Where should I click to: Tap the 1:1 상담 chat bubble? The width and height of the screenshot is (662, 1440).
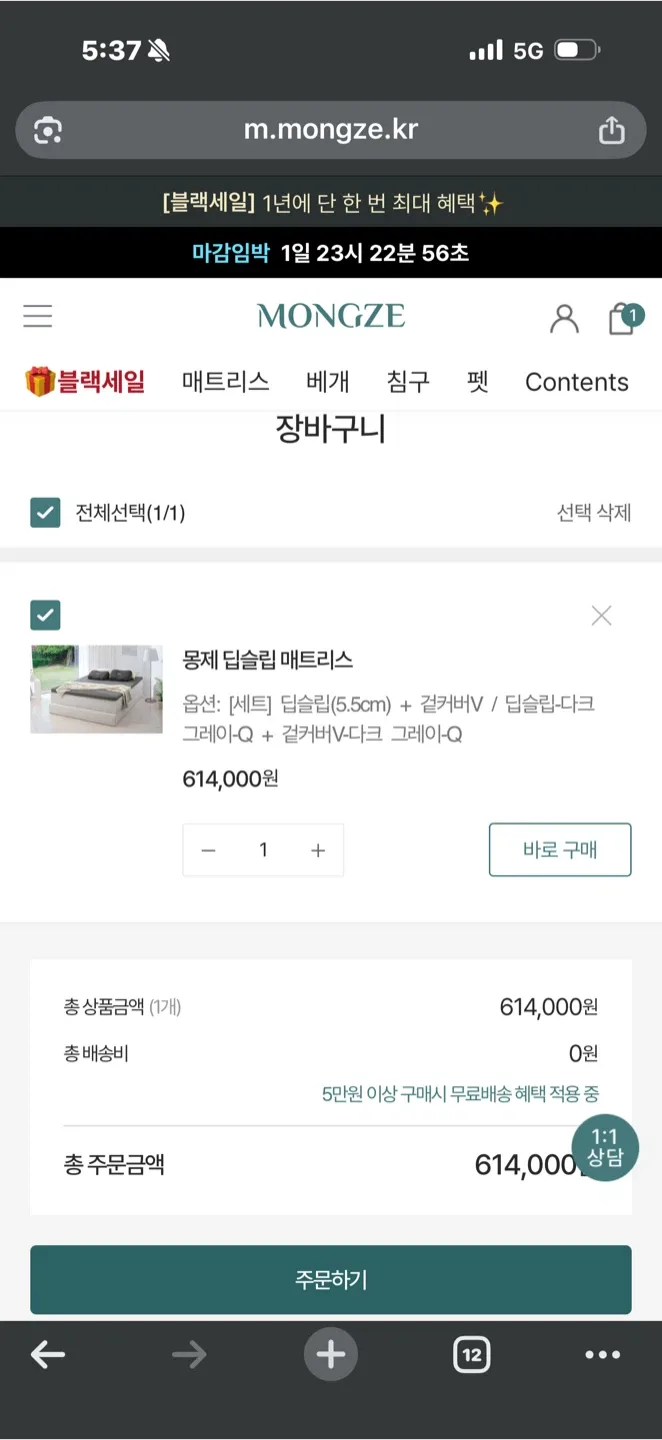click(605, 1147)
